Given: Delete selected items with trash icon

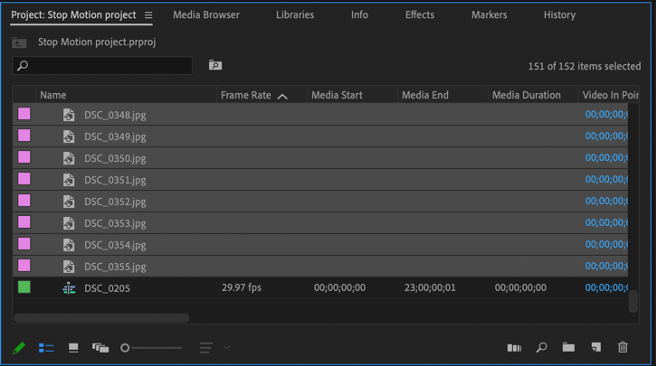Looking at the screenshot, I should pos(623,347).
